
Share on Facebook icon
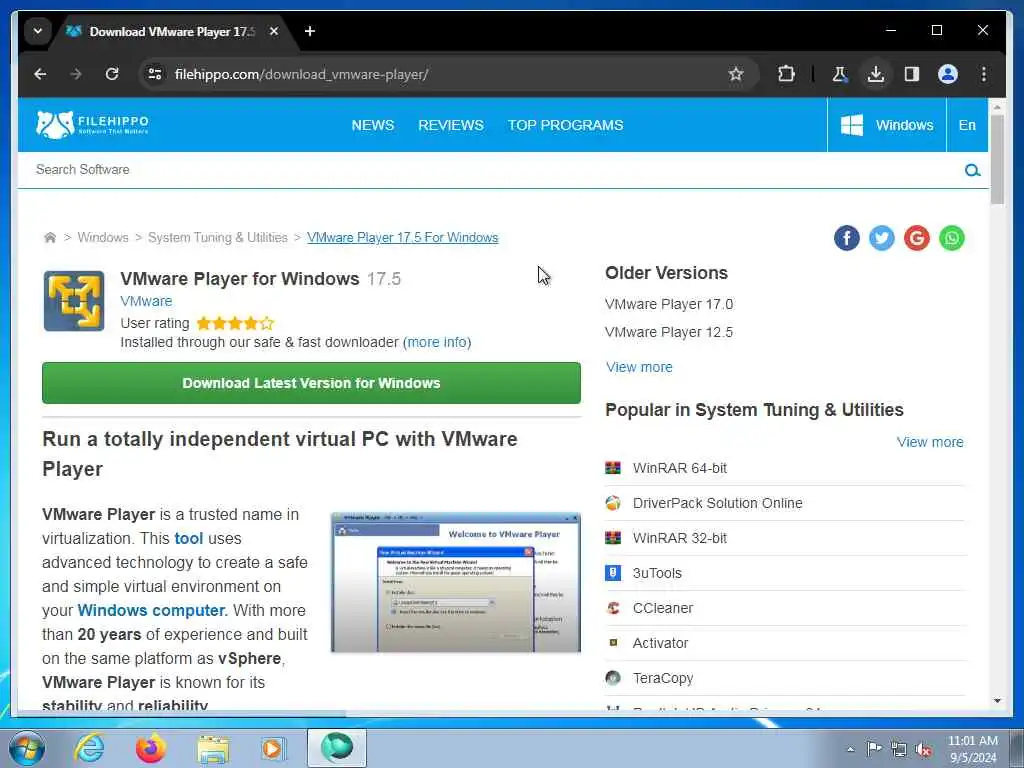pos(846,238)
